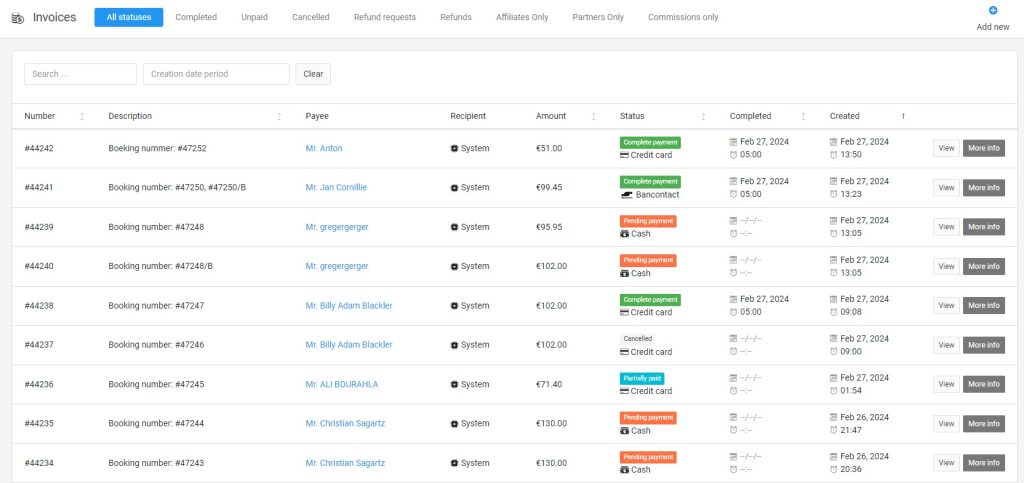The width and height of the screenshot is (1024, 483).
Task: Click created calendar icon in row #44242
Action: tap(833, 142)
